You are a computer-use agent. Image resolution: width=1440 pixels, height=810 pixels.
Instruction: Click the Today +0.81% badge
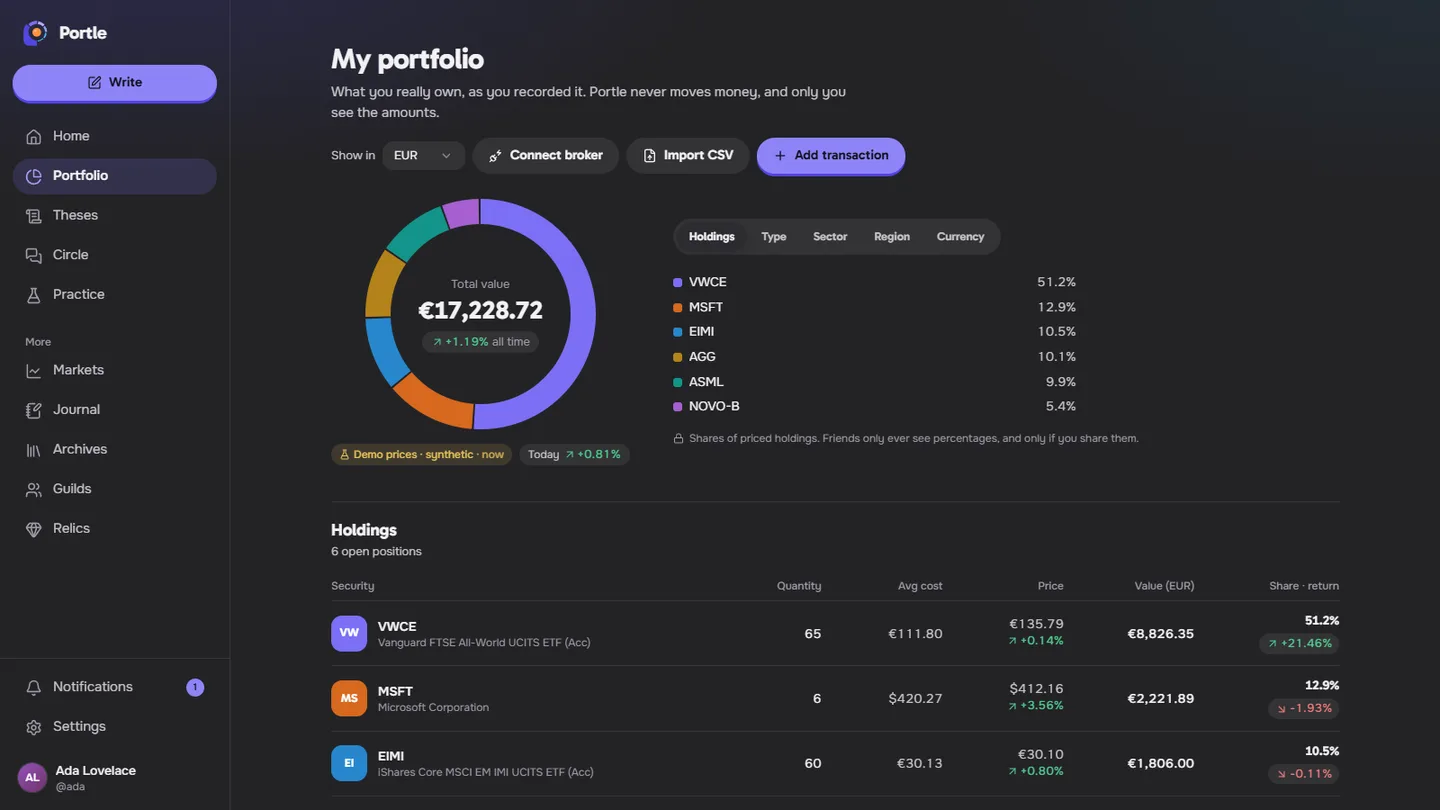(574, 454)
